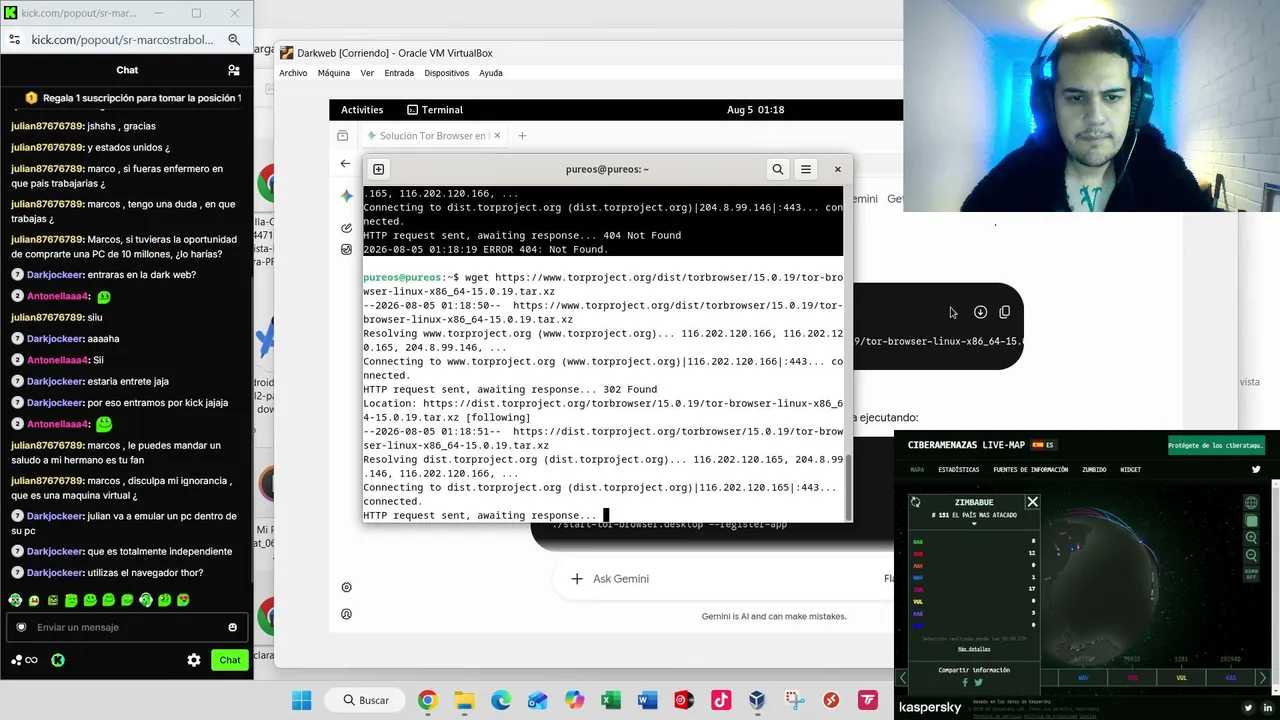Open File Explorer from the taskbar
Image resolution: width=1280 pixels, height=720 pixels.
coord(464,700)
